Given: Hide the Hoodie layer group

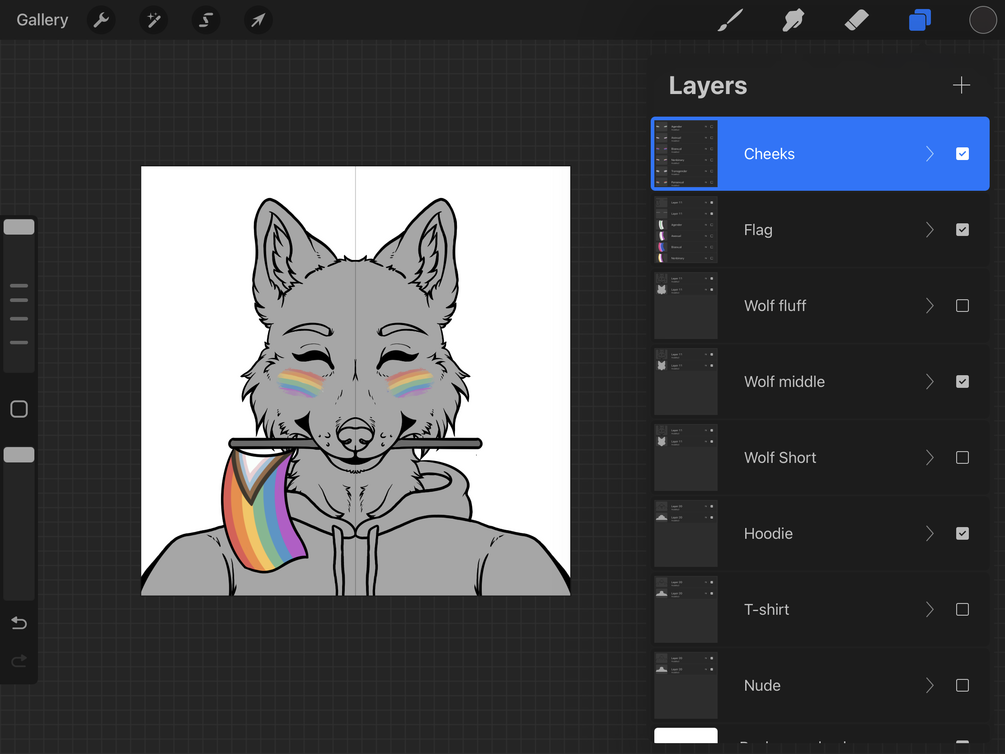Looking at the screenshot, I should [962, 533].
